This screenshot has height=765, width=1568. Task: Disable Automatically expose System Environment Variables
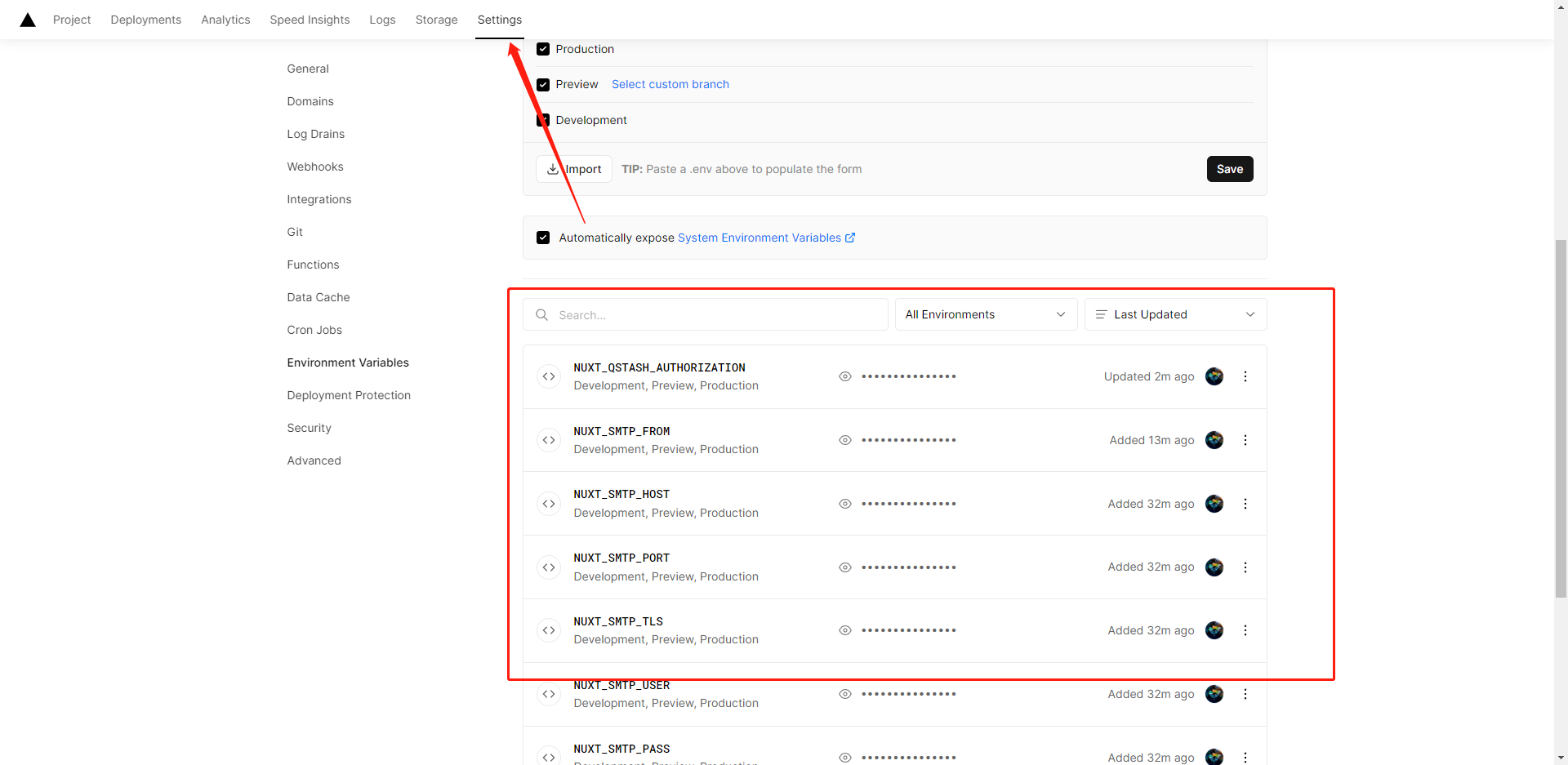543,238
